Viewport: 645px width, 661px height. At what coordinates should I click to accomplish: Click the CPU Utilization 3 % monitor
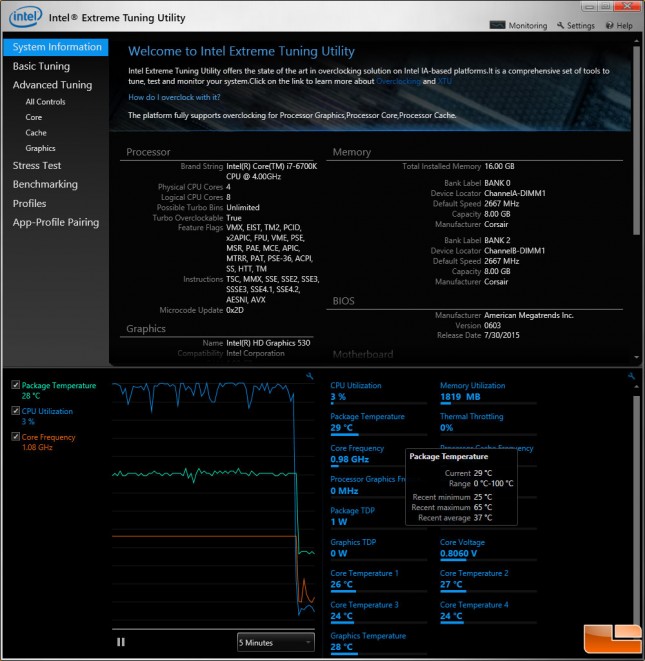tap(378, 392)
